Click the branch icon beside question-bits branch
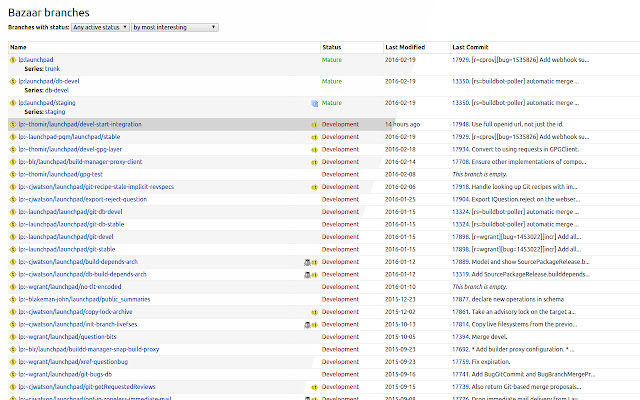This screenshot has height=400, width=640. tap(13, 337)
